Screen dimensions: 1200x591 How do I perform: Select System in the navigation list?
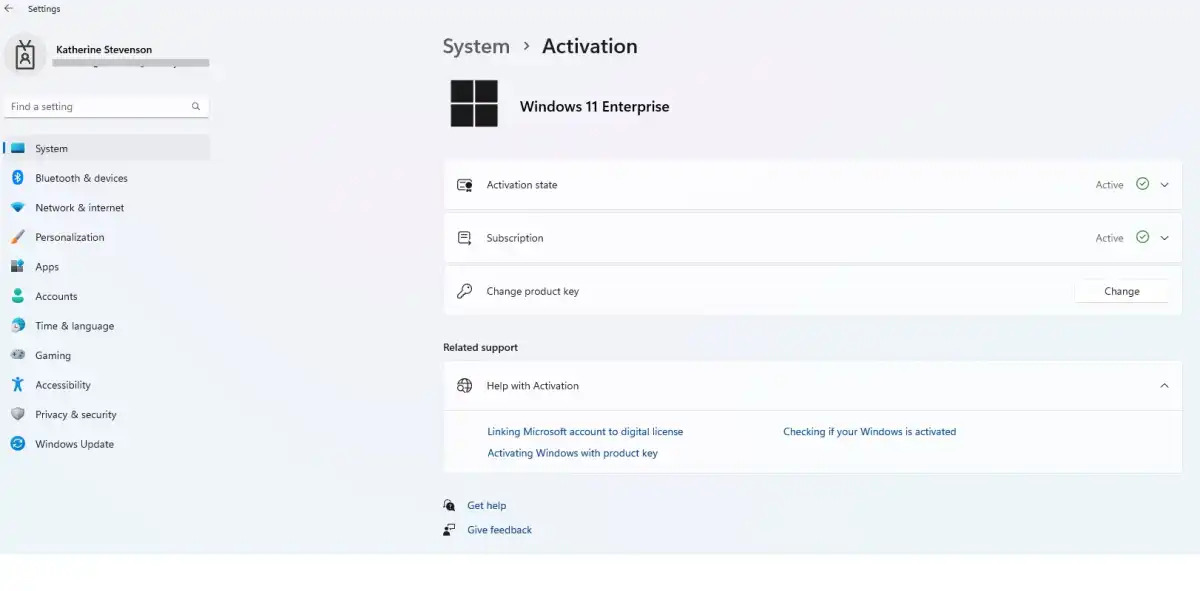point(50,147)
